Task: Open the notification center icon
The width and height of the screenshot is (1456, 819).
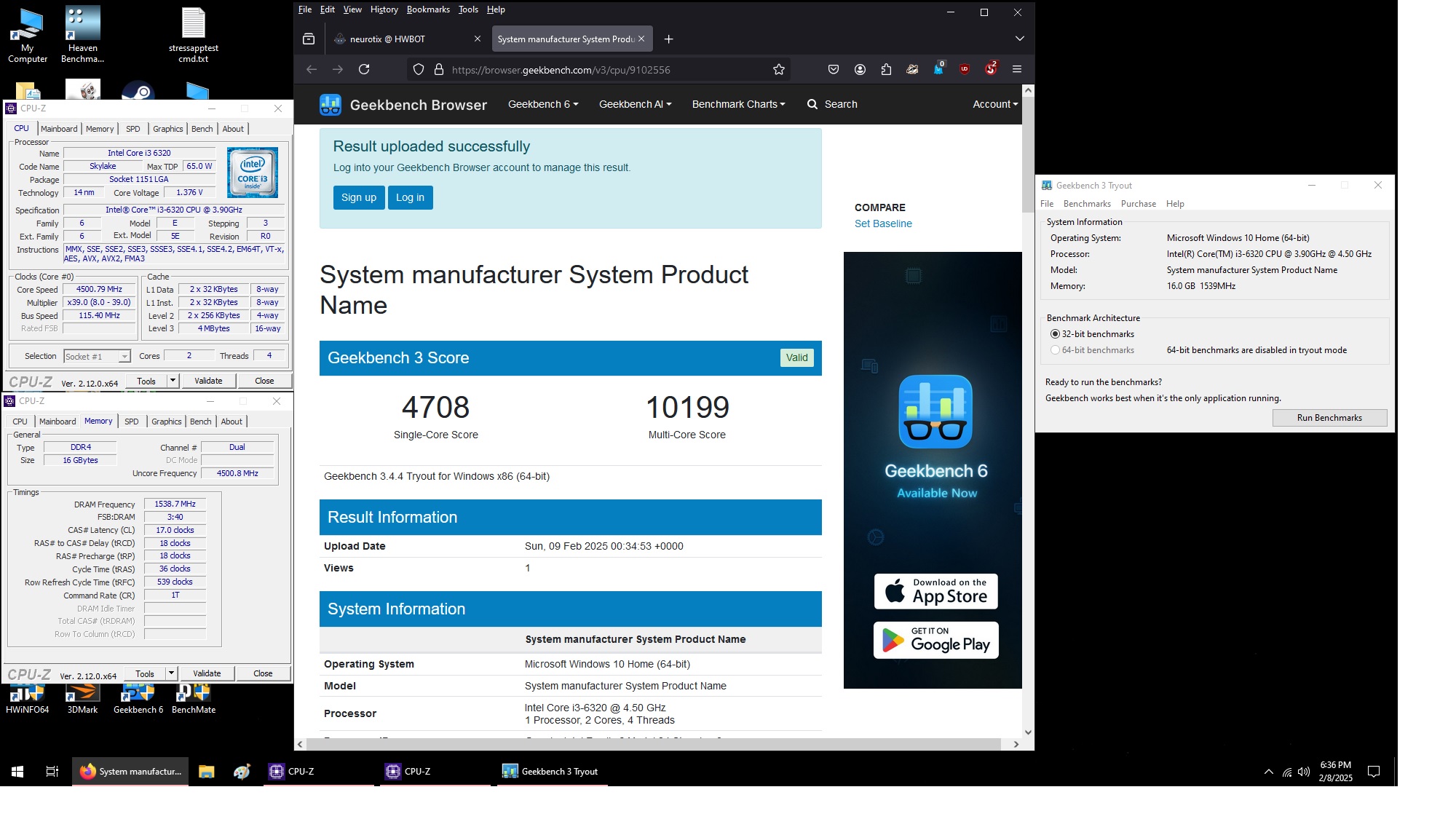Action: pos(1374,772)
